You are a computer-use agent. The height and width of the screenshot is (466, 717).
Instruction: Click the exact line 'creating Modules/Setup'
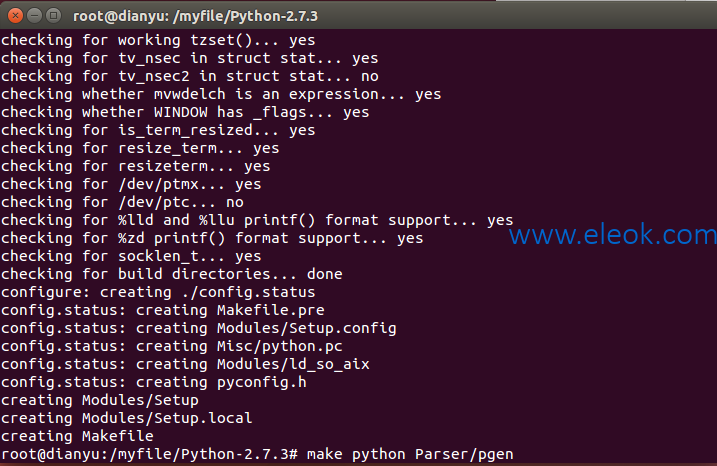(100, 400)
